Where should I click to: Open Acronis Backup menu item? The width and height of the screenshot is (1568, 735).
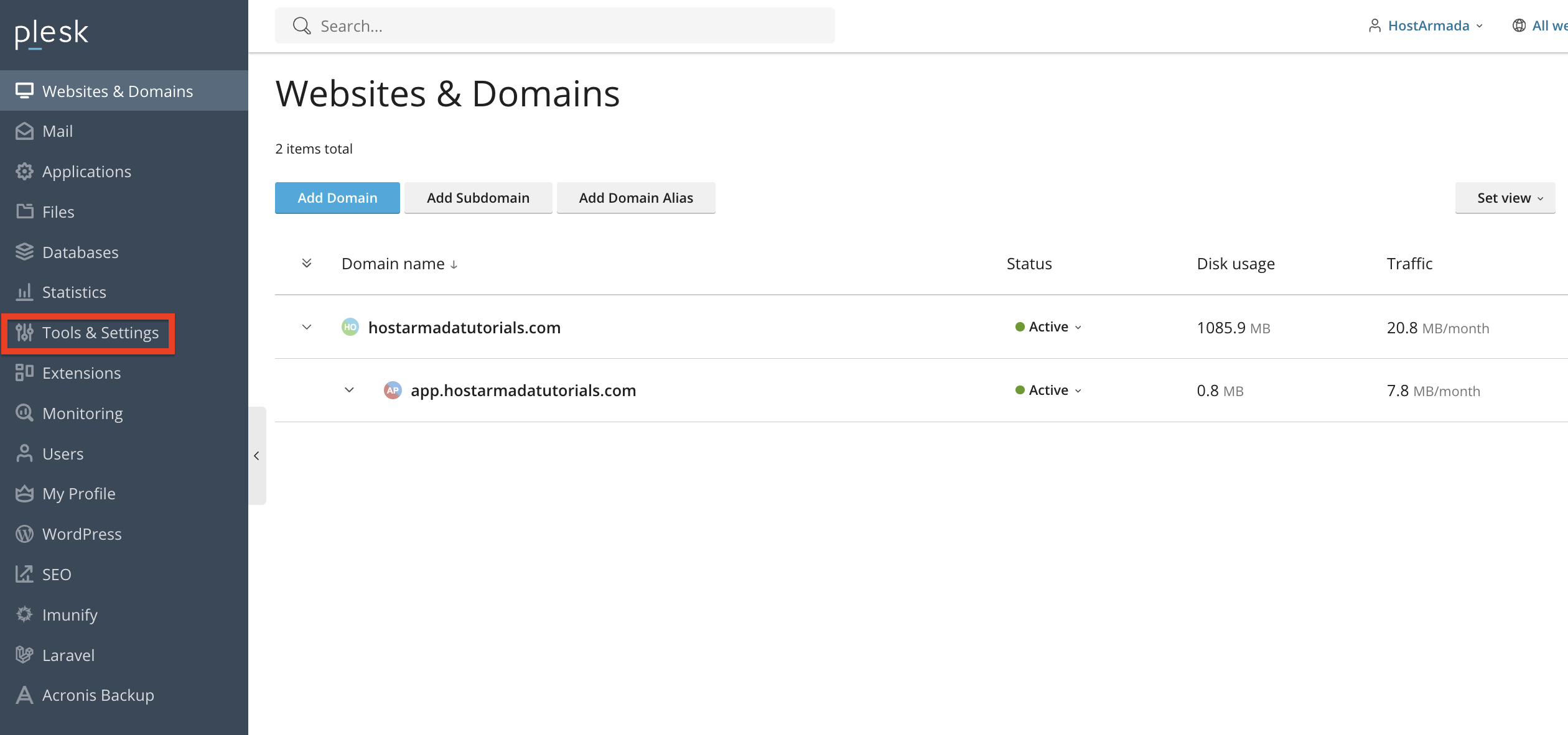click(124, 695)
